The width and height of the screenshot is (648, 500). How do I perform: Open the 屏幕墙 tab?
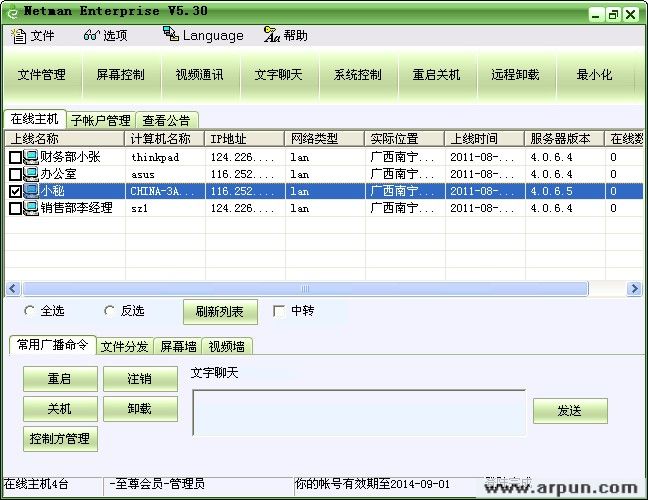click(178, 347)
